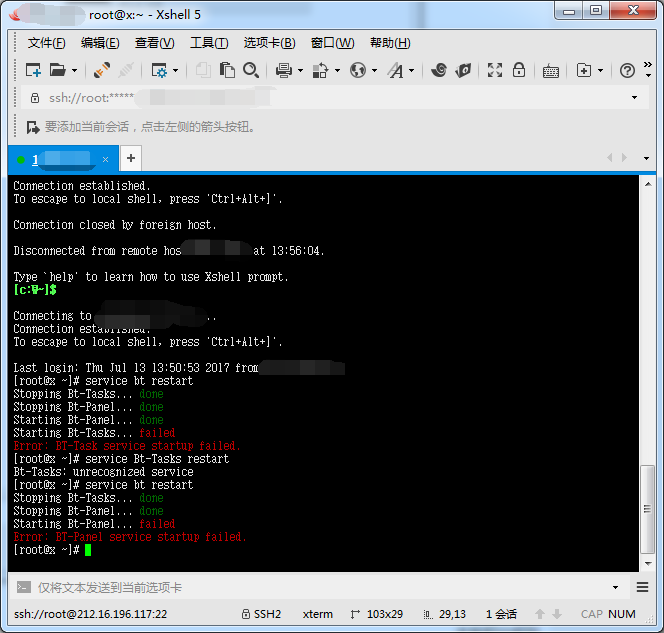Expand the Print dropdown arrow
664x633 pixels.
(301, 70)
